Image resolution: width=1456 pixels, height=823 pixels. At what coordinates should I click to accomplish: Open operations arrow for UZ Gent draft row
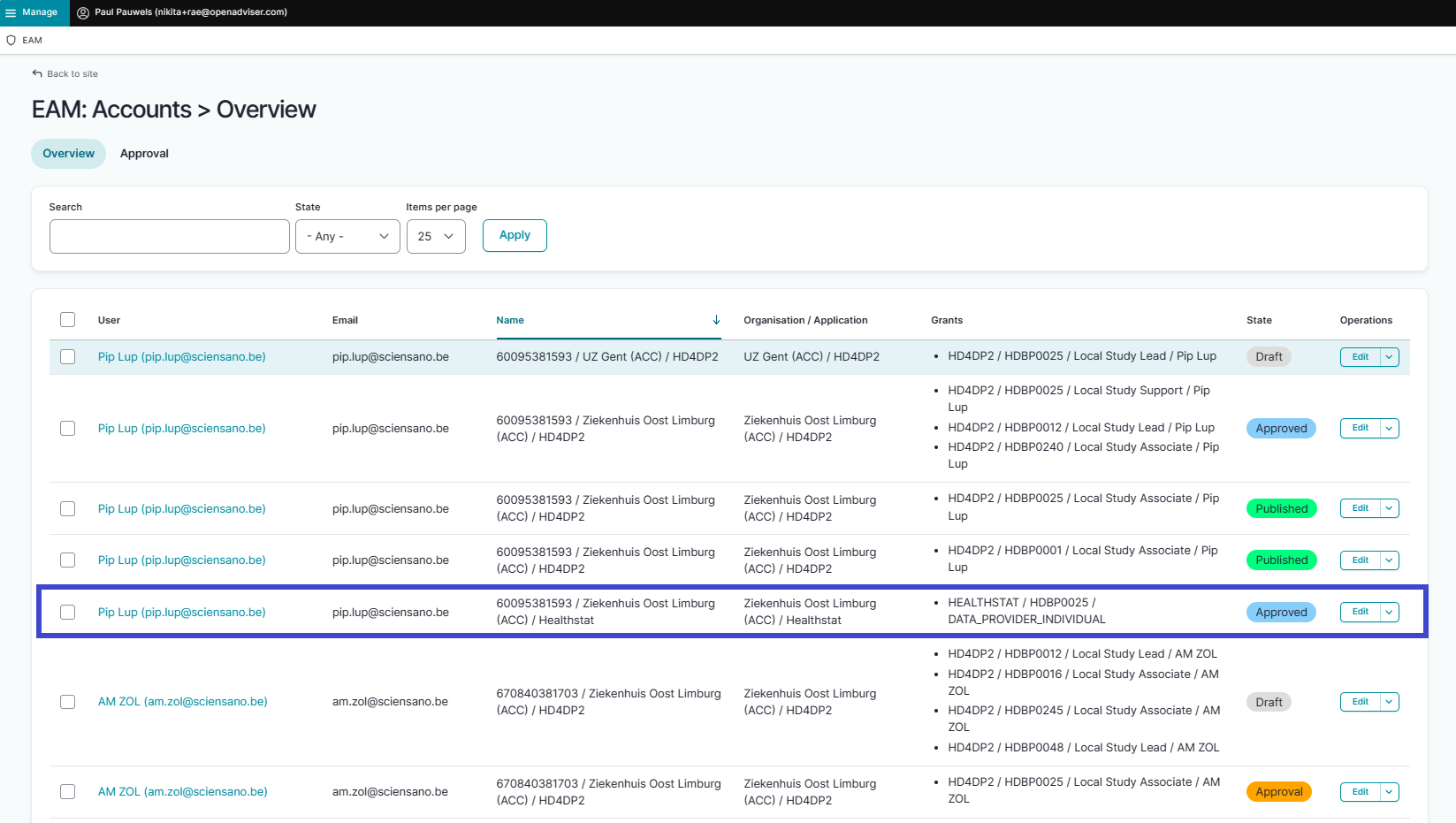[1389, 357]
